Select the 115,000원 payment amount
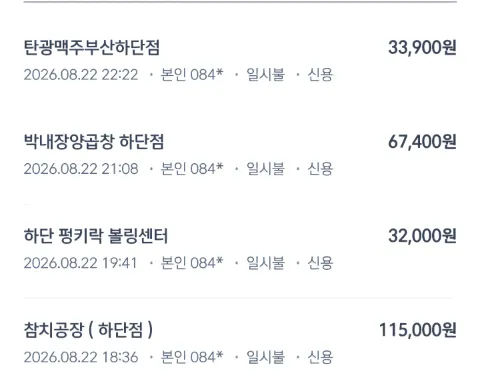 click(418, 330)
